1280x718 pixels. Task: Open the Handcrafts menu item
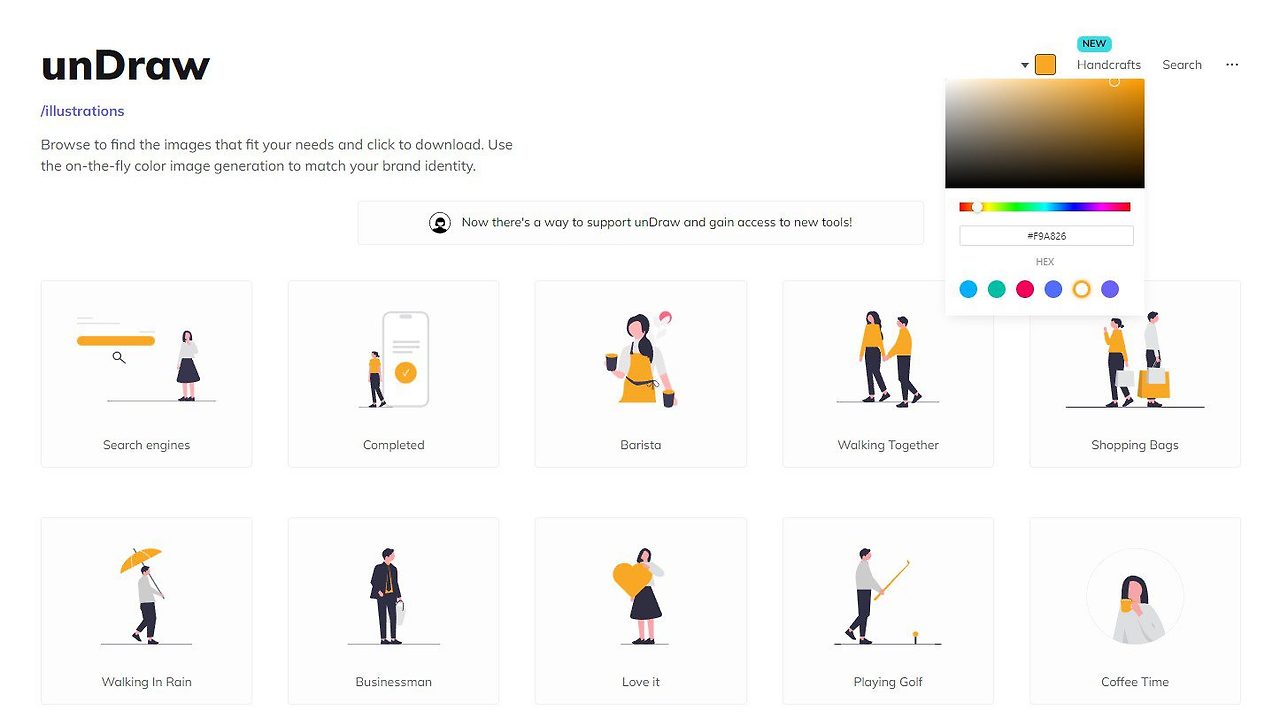point(1109,65)
